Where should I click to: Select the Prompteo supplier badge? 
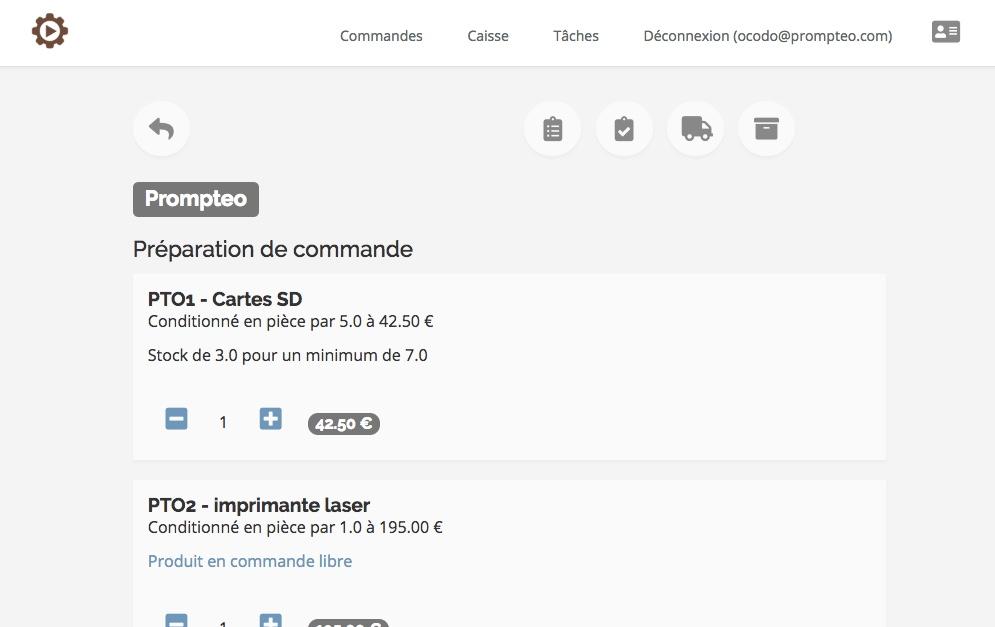pyautogui.click(x=195, y=199)
